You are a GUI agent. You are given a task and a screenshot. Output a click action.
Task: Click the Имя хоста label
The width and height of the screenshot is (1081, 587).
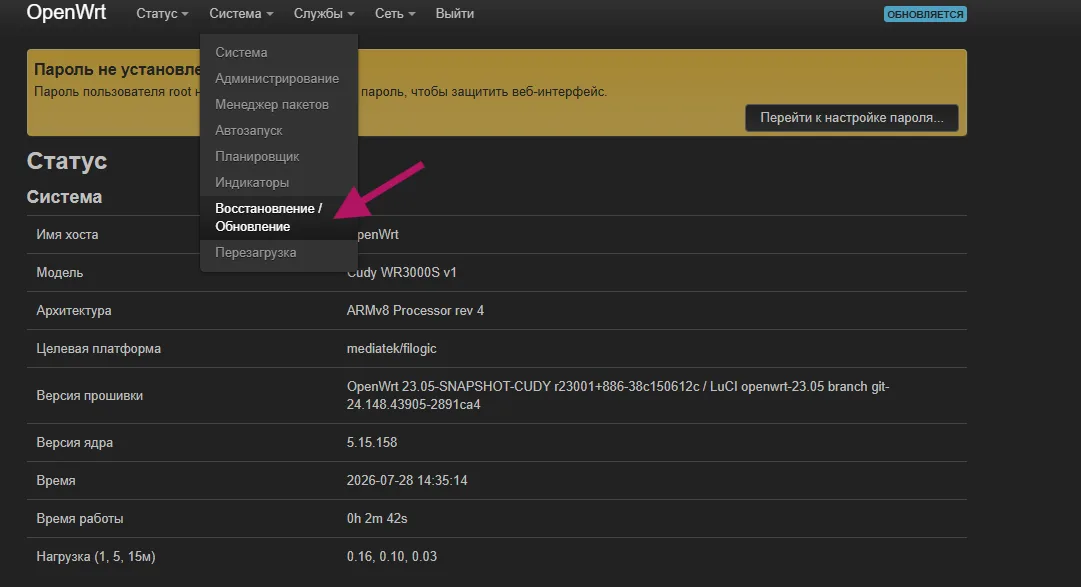(x=67, y=235)
